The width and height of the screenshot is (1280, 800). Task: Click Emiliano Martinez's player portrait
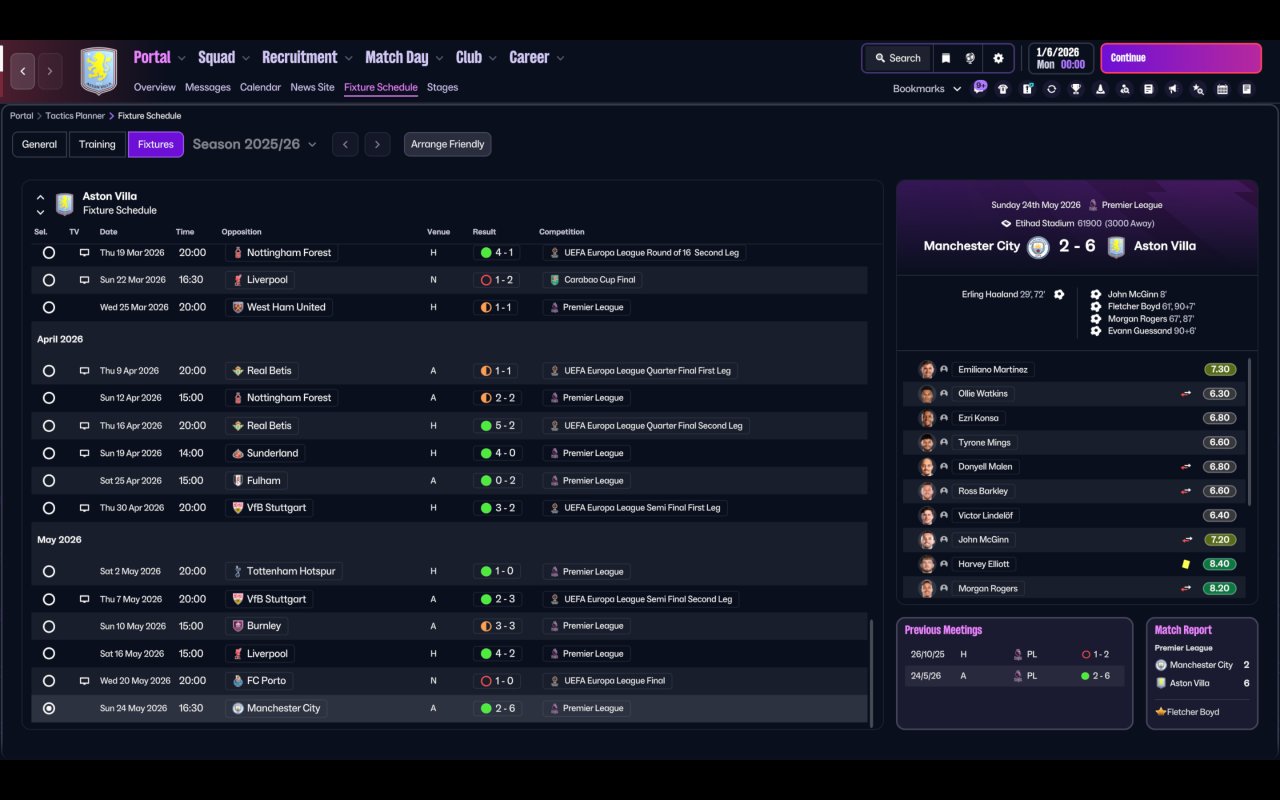click(x=927, y=370)
